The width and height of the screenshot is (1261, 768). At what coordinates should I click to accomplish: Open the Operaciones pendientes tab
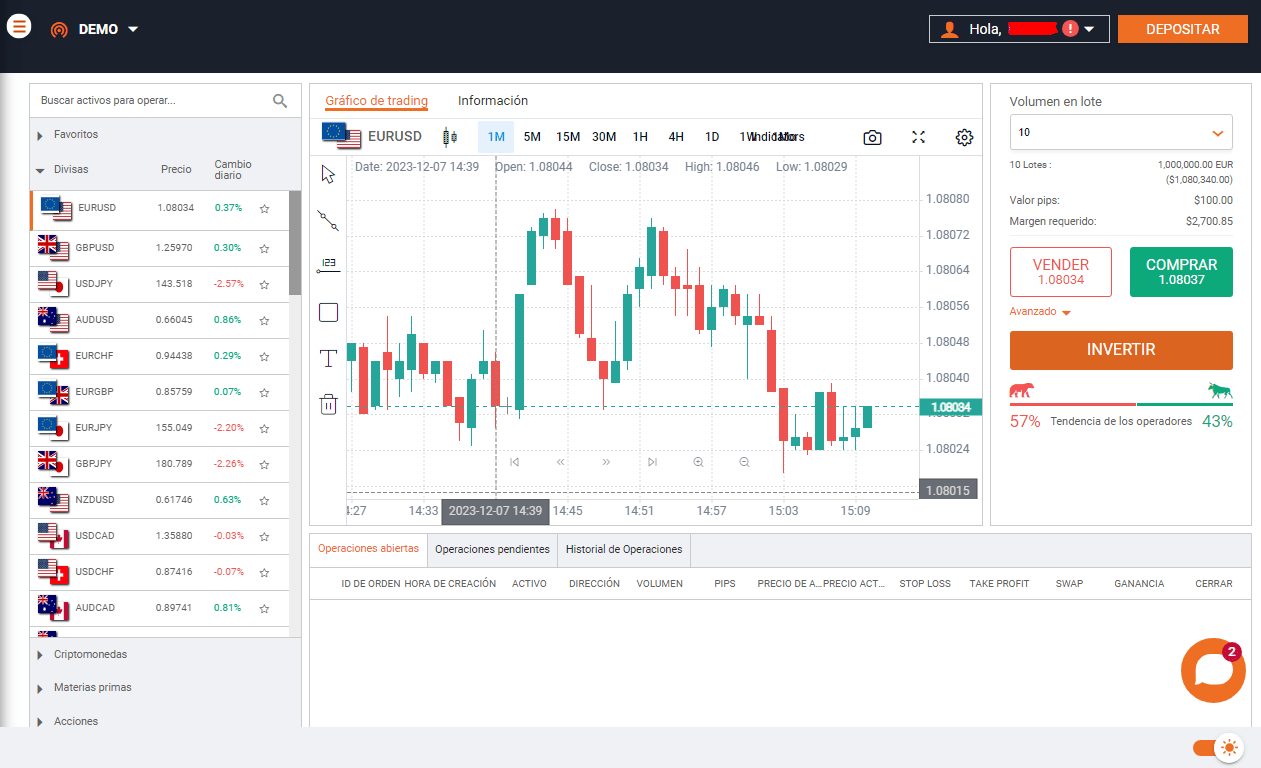pyautogui.click(x=492, y=549)
